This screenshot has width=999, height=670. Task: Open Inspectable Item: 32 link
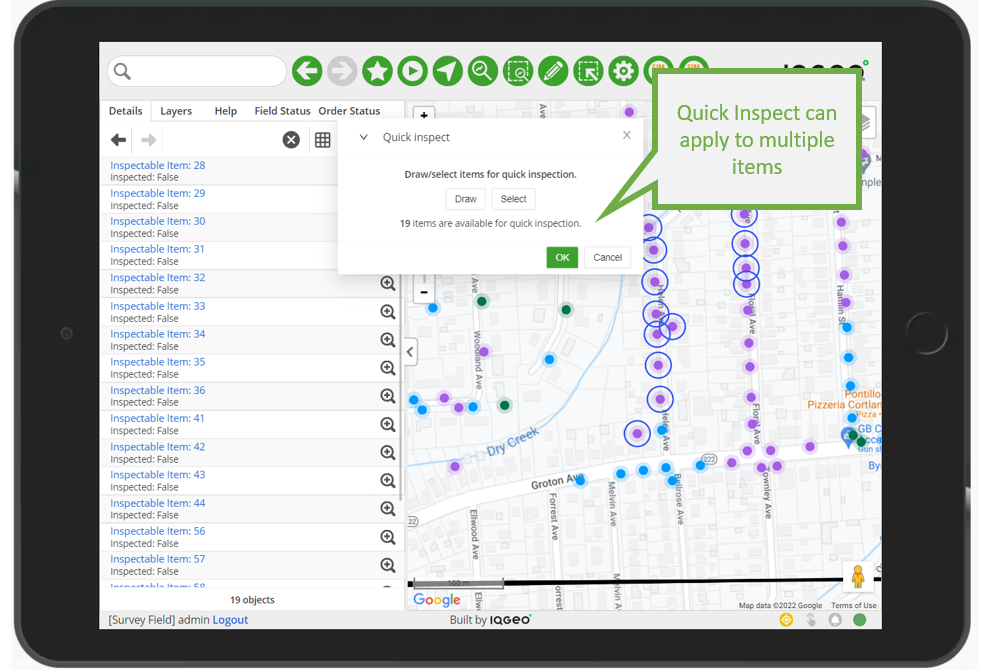157,278
